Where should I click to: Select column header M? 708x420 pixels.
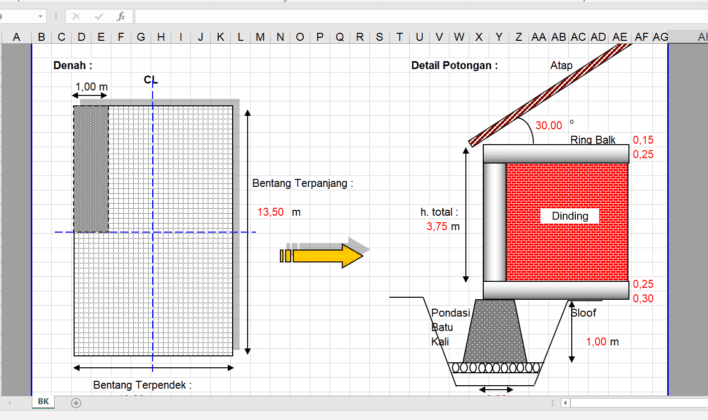[x=260, y=37]
